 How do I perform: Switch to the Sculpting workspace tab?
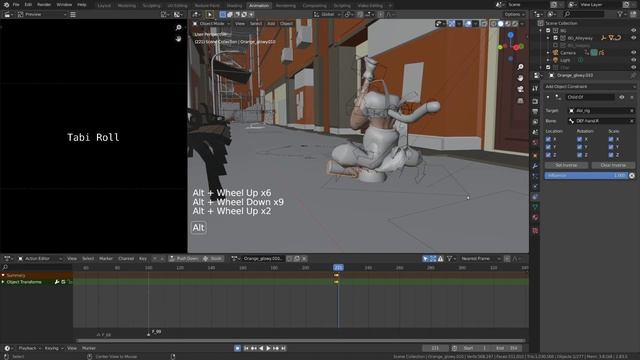coord(151,6)
